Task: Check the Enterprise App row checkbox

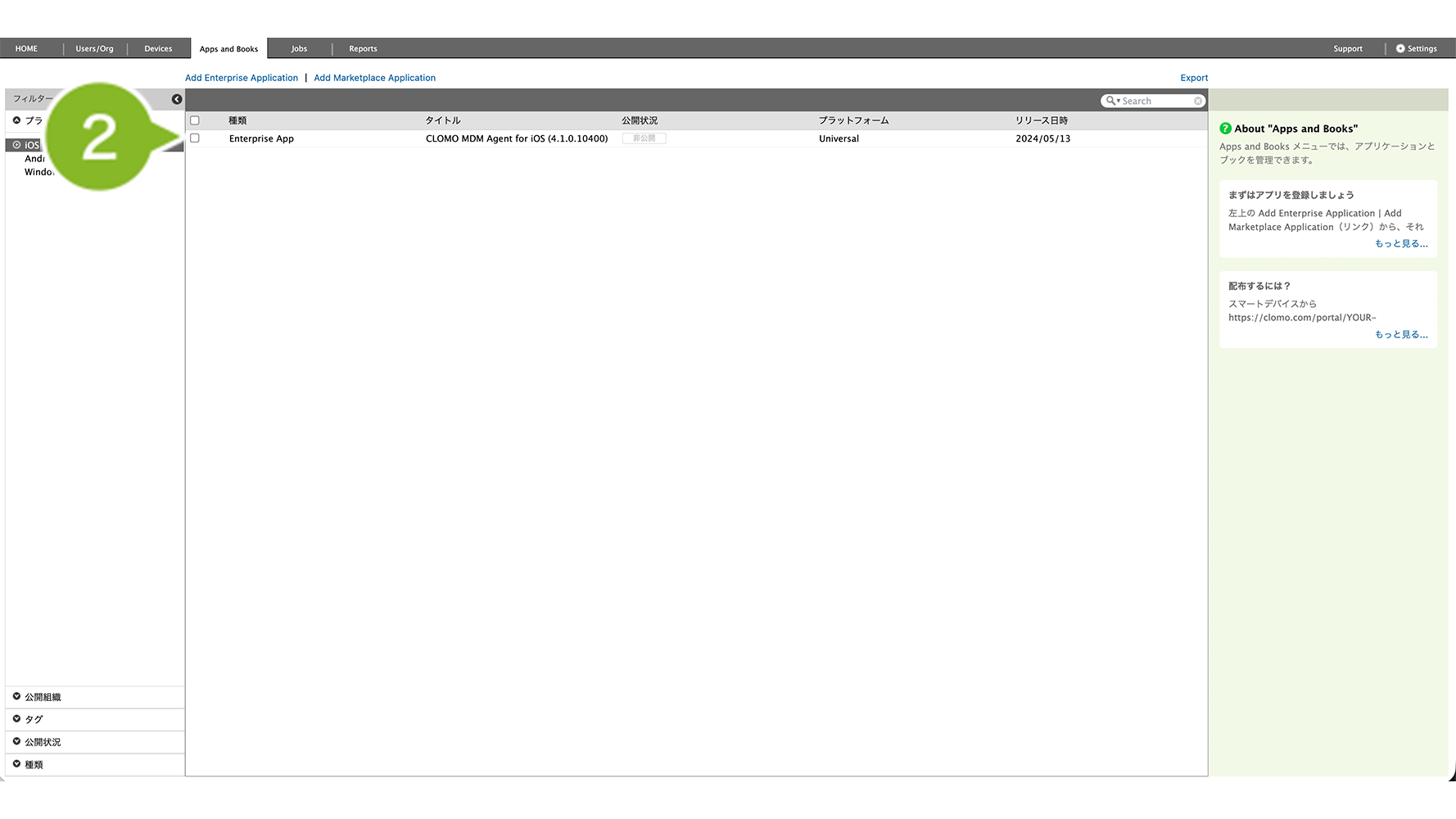Action: pos(195,138)
